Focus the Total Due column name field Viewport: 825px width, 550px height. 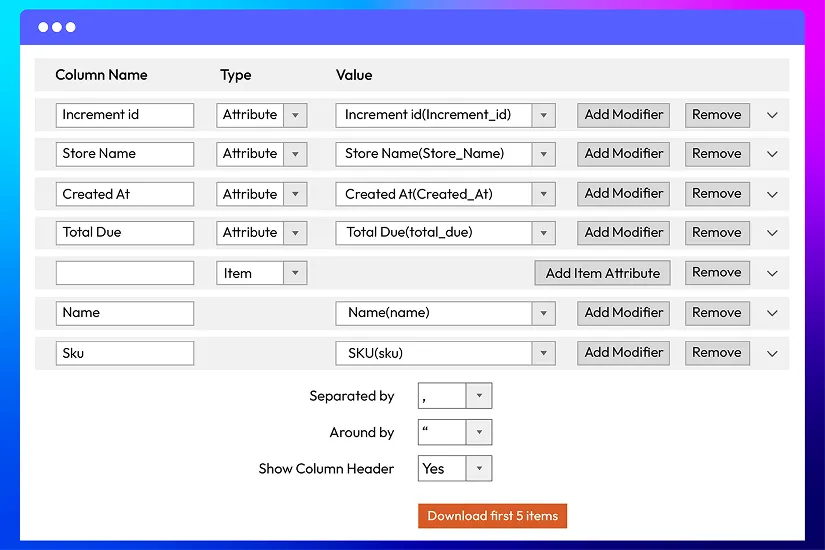[x=125, y=233]
